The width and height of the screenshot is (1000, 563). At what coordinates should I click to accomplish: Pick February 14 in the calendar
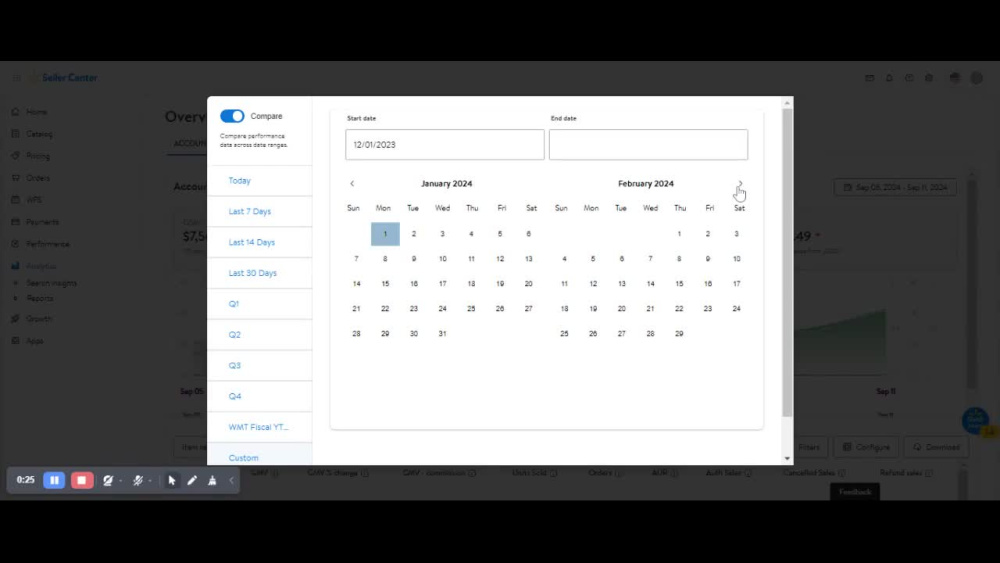(651, 284)
